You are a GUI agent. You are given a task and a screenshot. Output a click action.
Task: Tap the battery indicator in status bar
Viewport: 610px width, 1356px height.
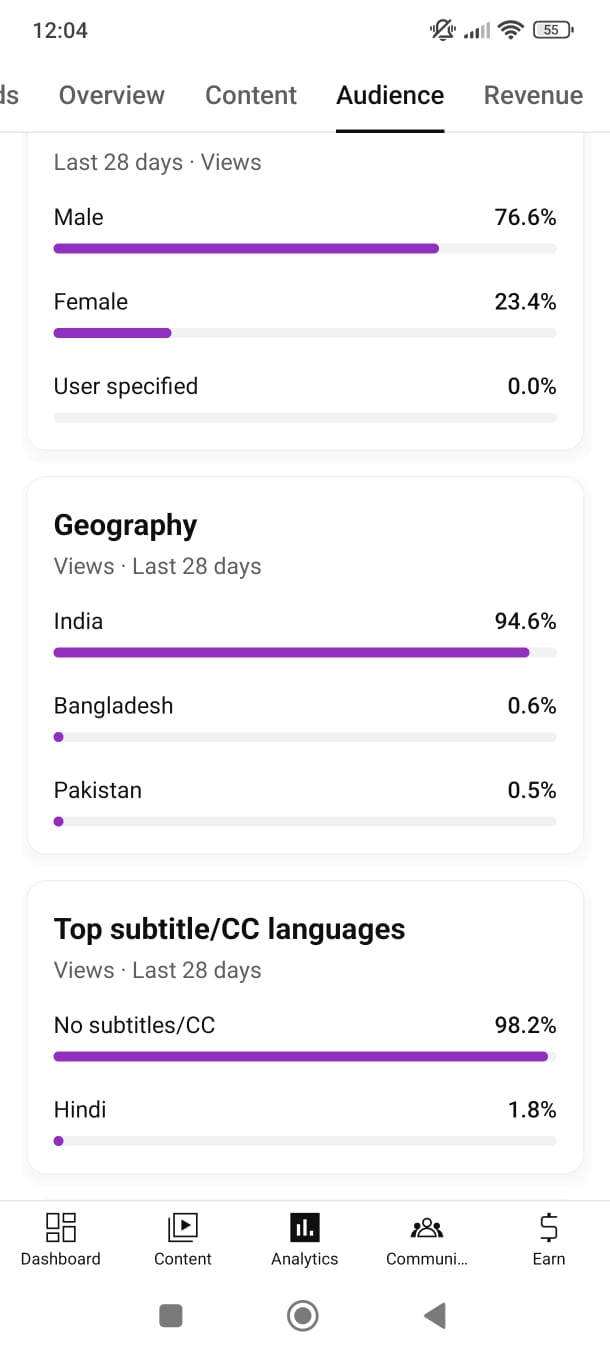coord(553,30)
